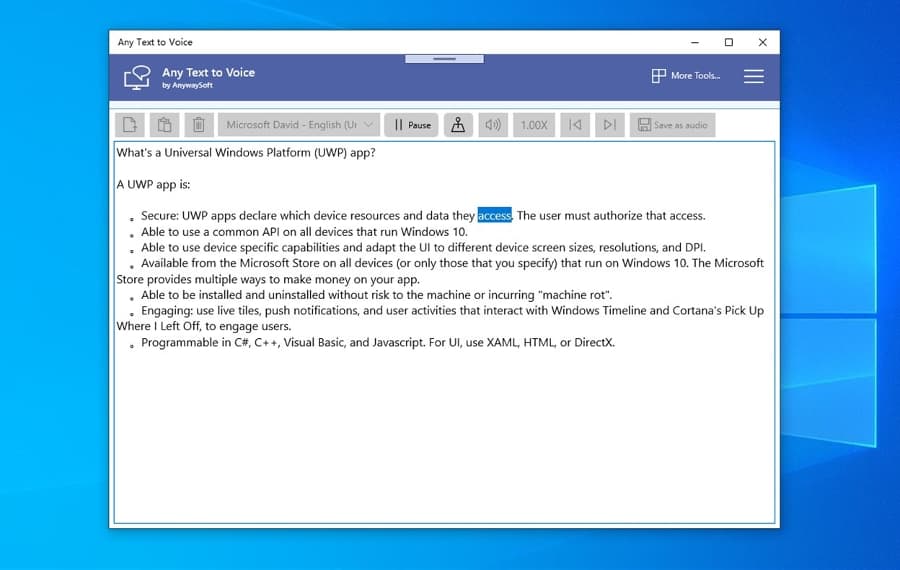Click the metronome pronunciation icon
This screenshot has width=900, height=570.
(x=458, y=125)
